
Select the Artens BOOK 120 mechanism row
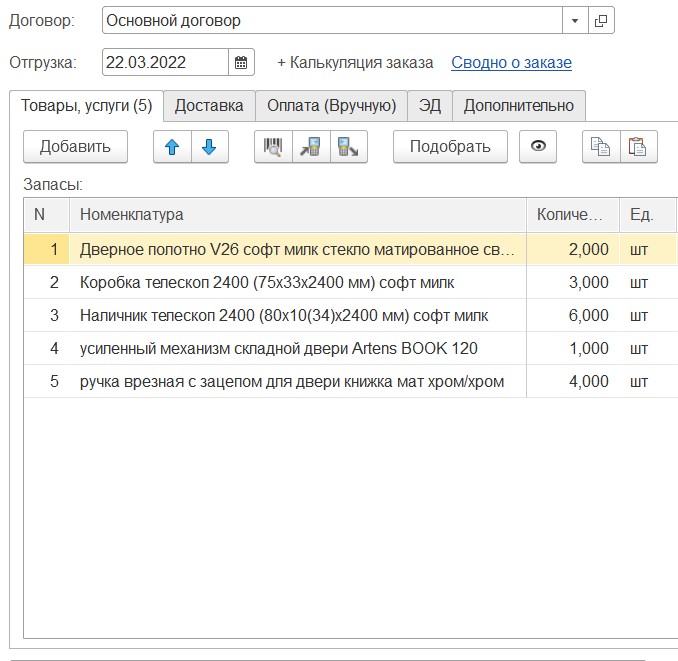278,348
